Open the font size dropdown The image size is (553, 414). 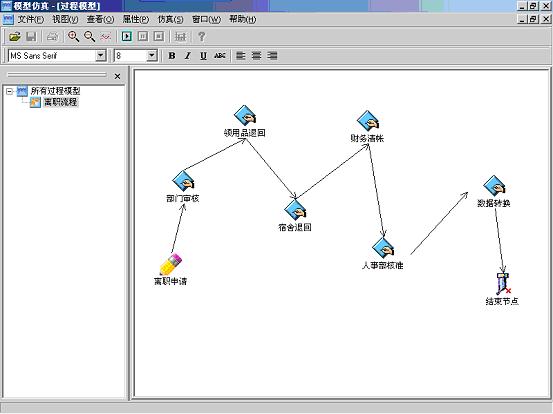pyautogui.click(x=152, y=55)
